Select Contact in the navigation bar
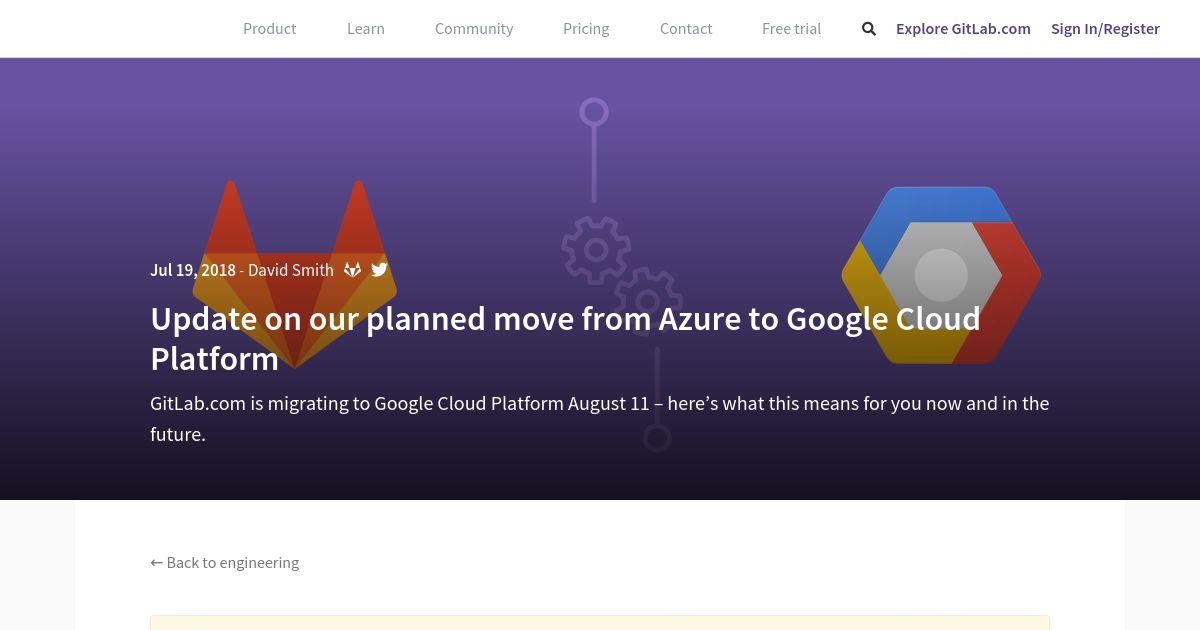Image resolution: width=1200 pixels, height=630 pixels. [686, 29]
